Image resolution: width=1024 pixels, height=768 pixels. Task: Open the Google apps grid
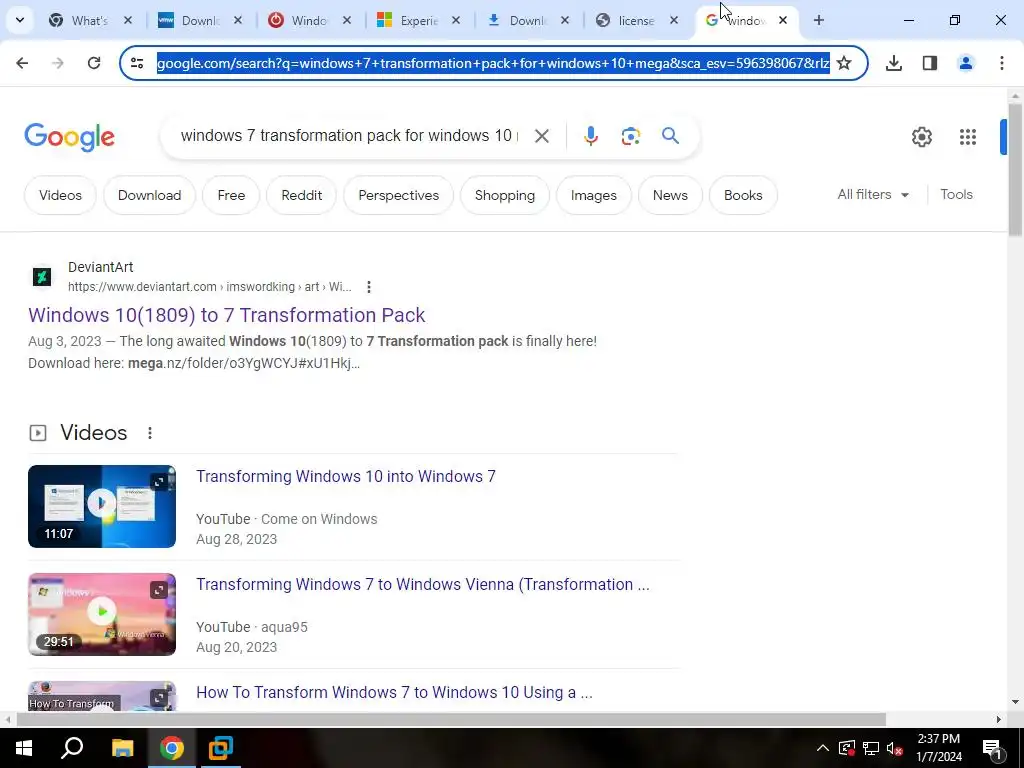(x=968, y=136)
